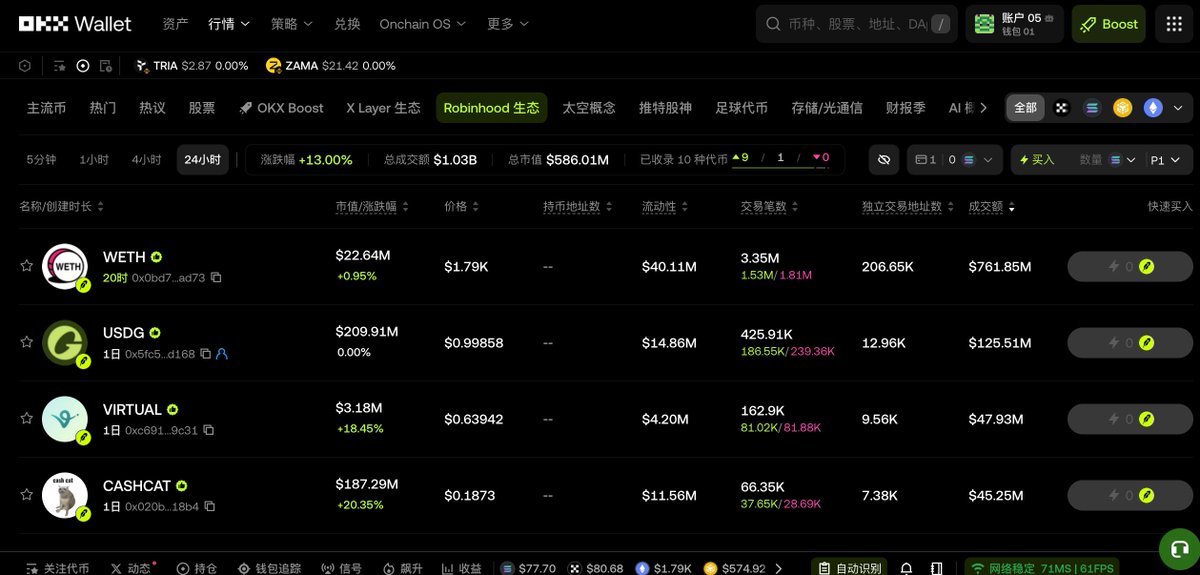The image size is (1200, 575).
Task: Copy the USDG contract address
Action: [x=205, y=354]
